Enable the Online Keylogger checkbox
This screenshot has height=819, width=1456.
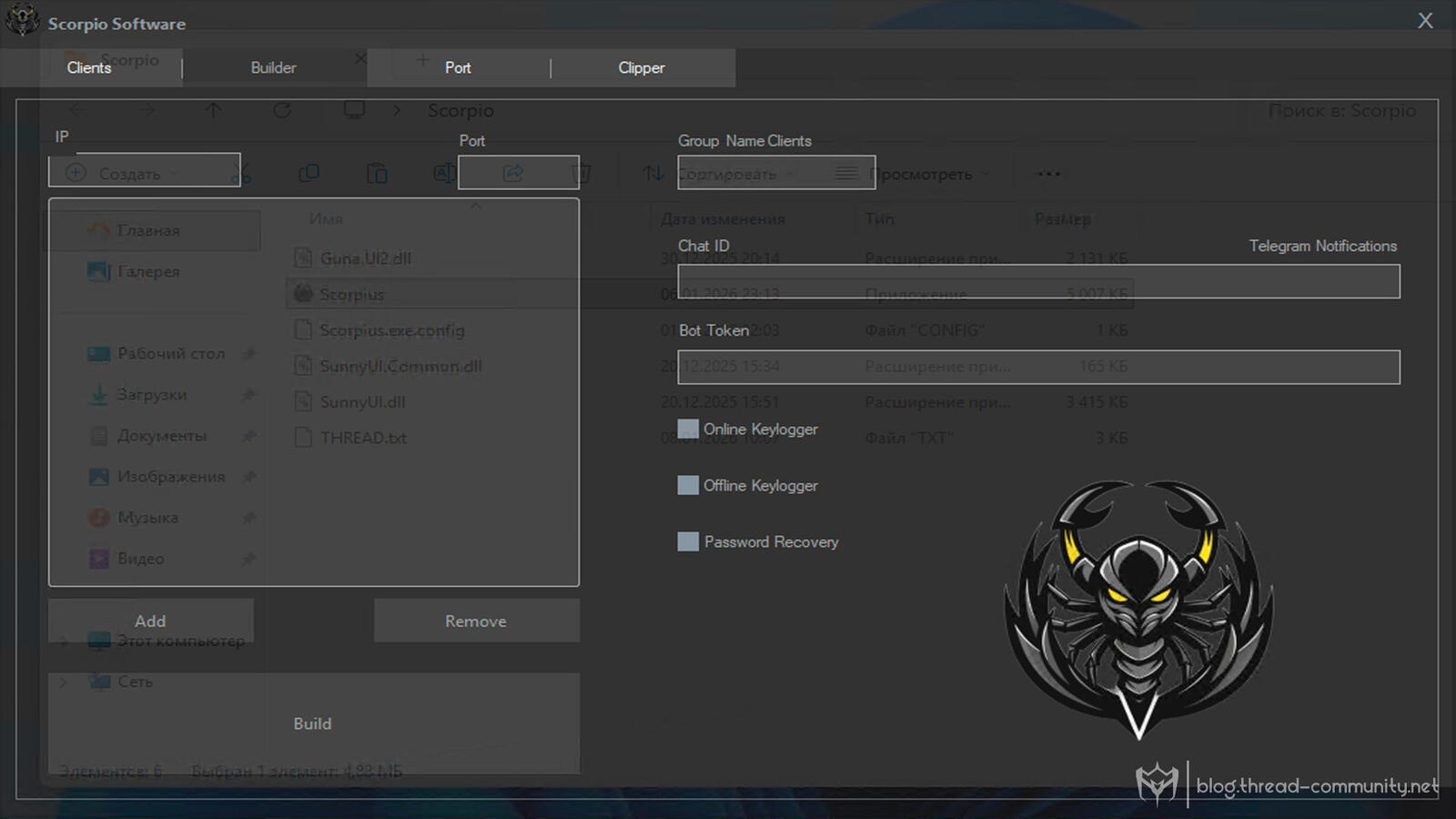[688, 429]
